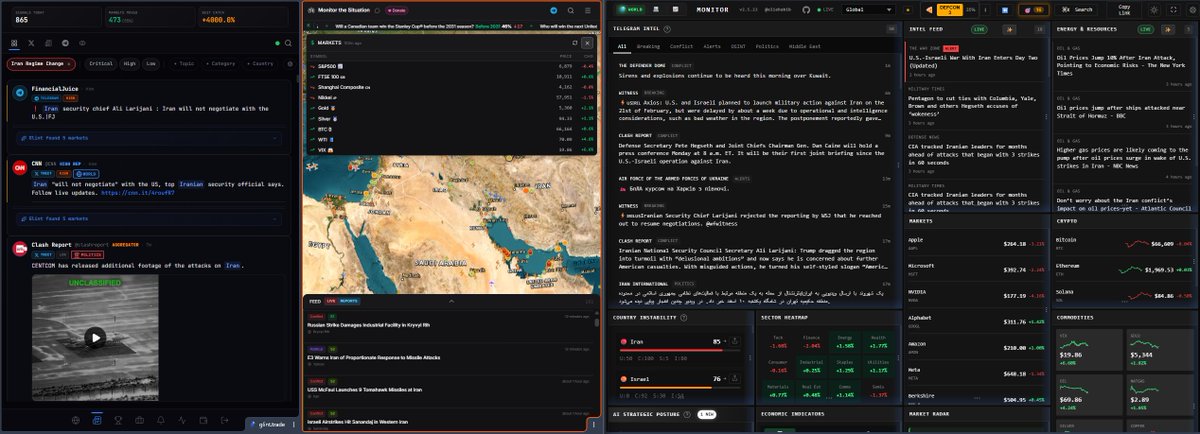
Task: Open search in Monitor the Situation header
Action: [x=571, y=10]
